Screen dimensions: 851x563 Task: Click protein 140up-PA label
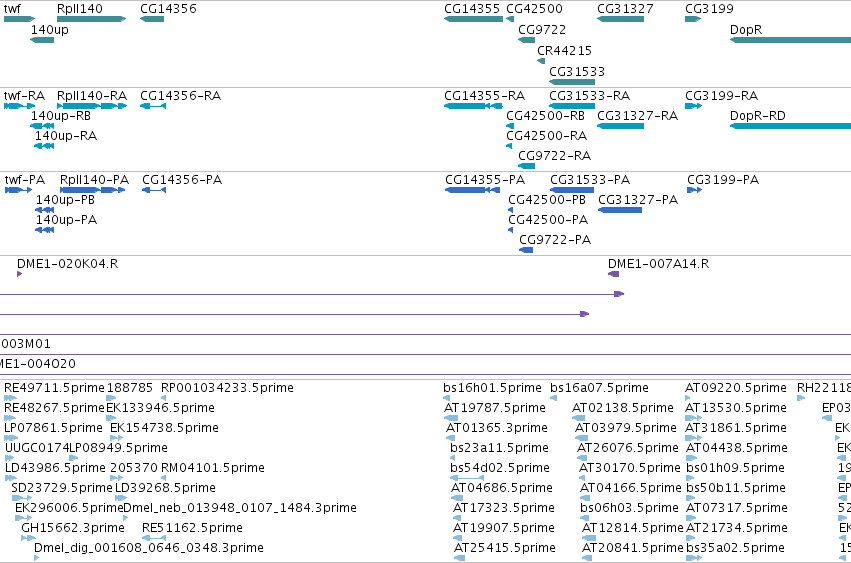[66, 220]
